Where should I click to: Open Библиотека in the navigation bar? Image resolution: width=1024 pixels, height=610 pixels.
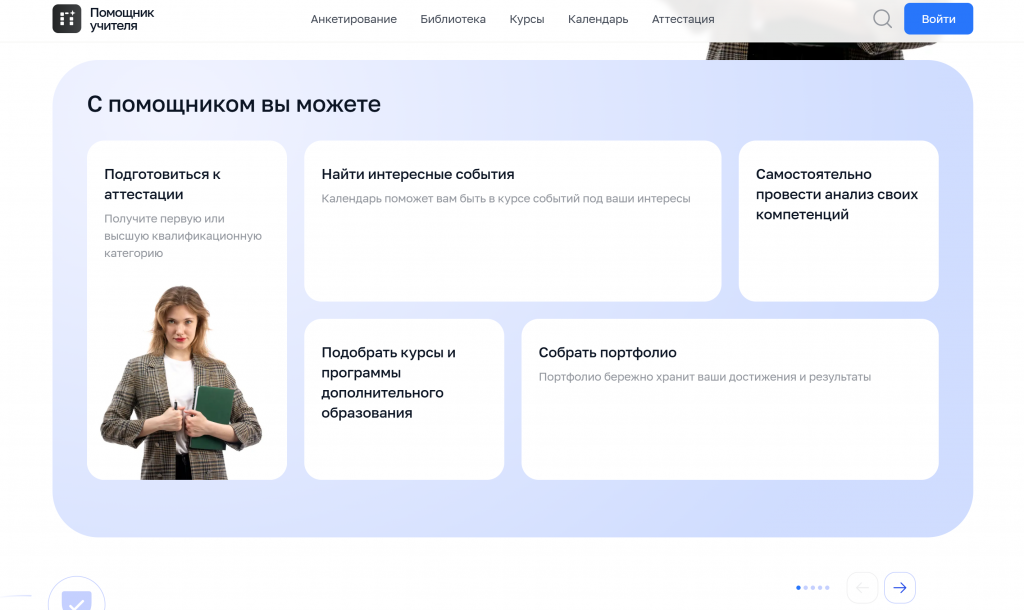coord(453,19)
